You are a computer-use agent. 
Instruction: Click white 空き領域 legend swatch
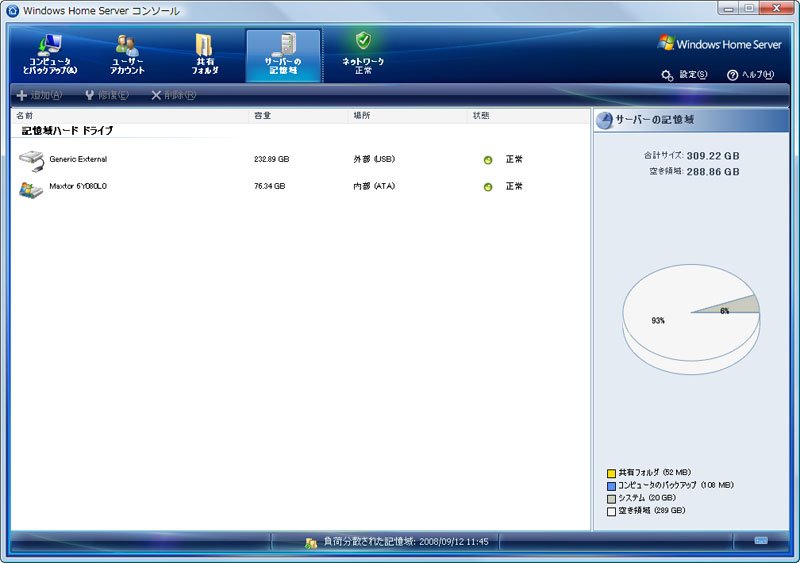(611, 511)
